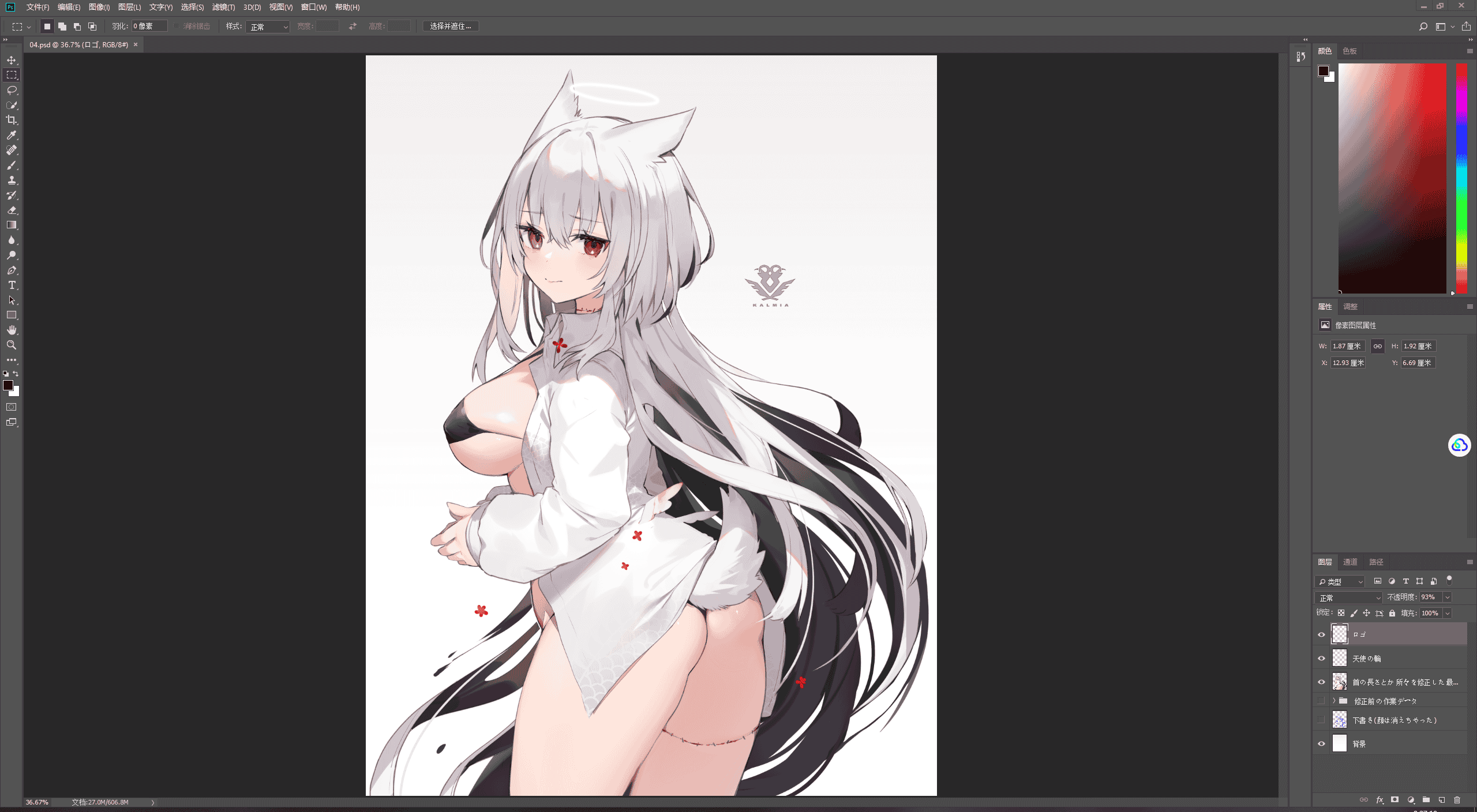Viewport: 1477px width, 812px height.
Task: Expand the 修正前の作業データ group
Action: 1334,701
